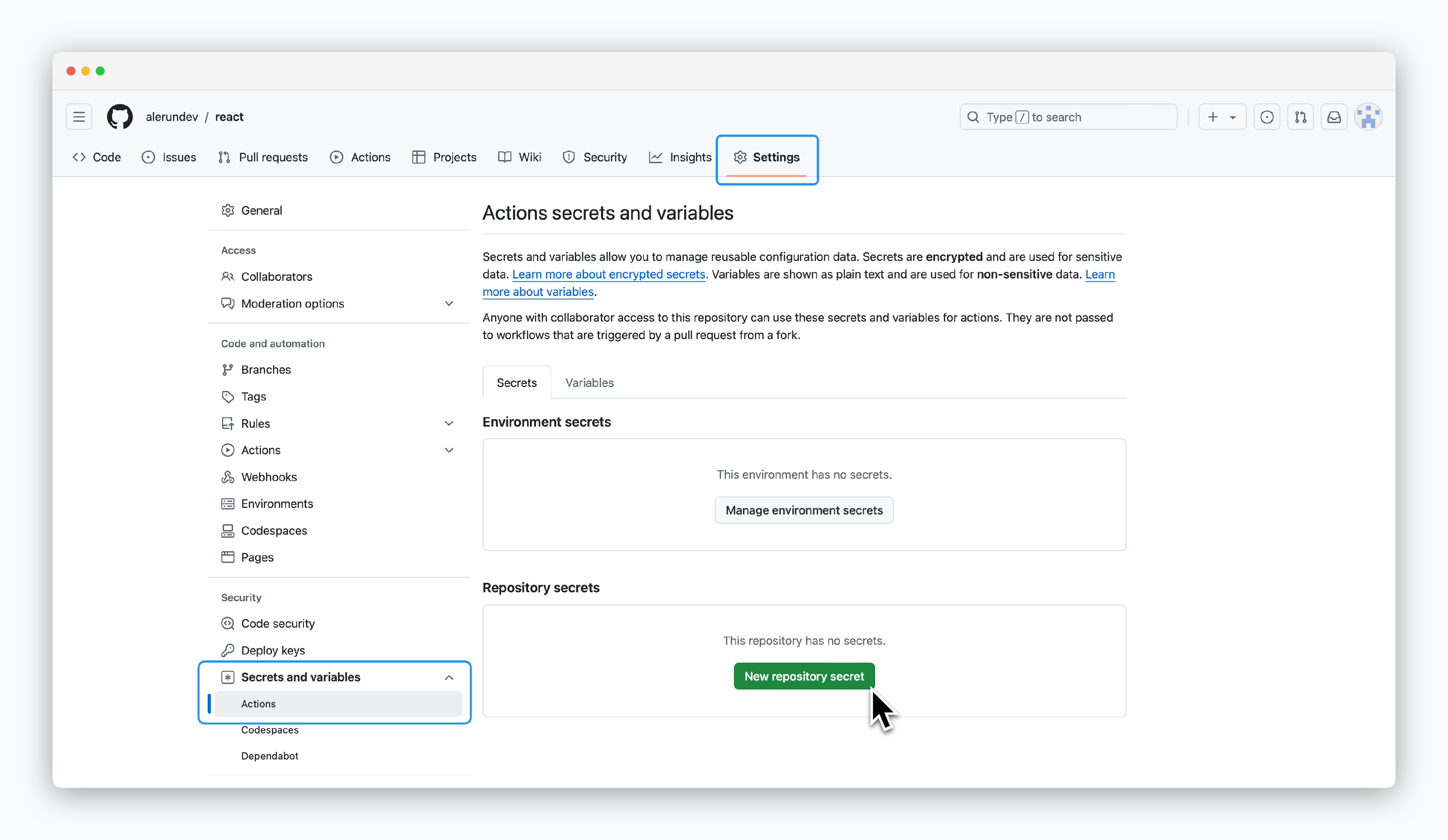Open the user avatar menu
Viewport: 1448px width, 840px height.
(1368, 117)
